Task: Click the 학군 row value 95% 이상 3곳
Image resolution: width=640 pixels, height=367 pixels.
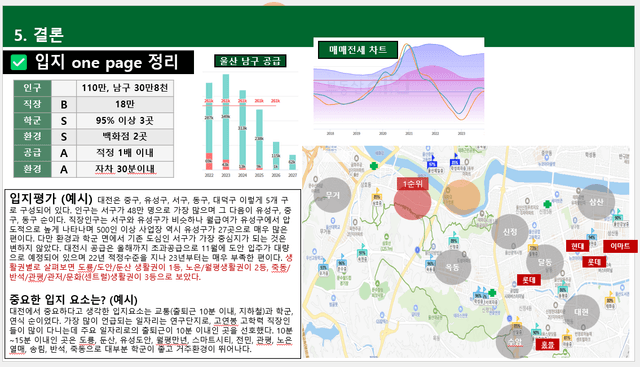Action: 125,120
